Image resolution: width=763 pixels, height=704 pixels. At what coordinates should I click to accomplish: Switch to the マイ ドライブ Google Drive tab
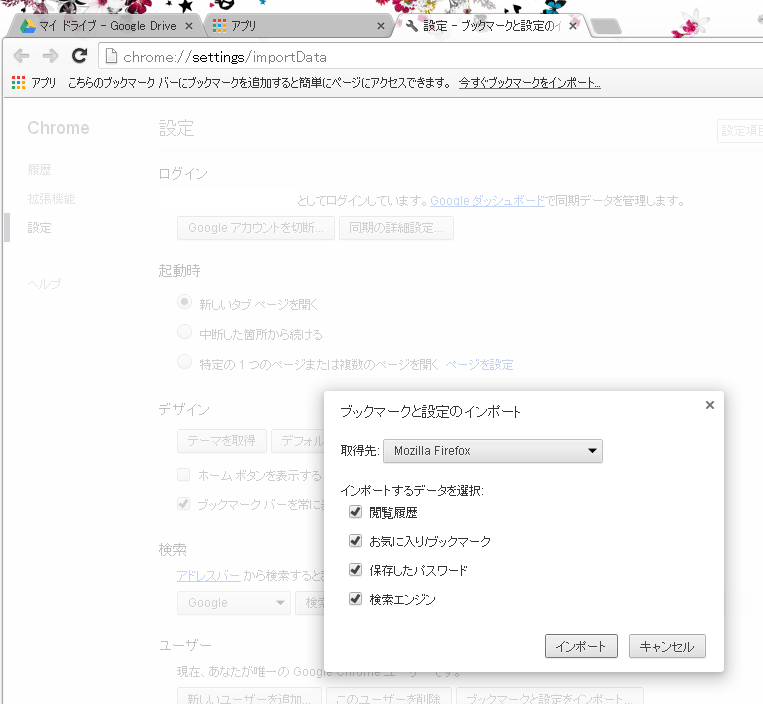click(107, 26)
